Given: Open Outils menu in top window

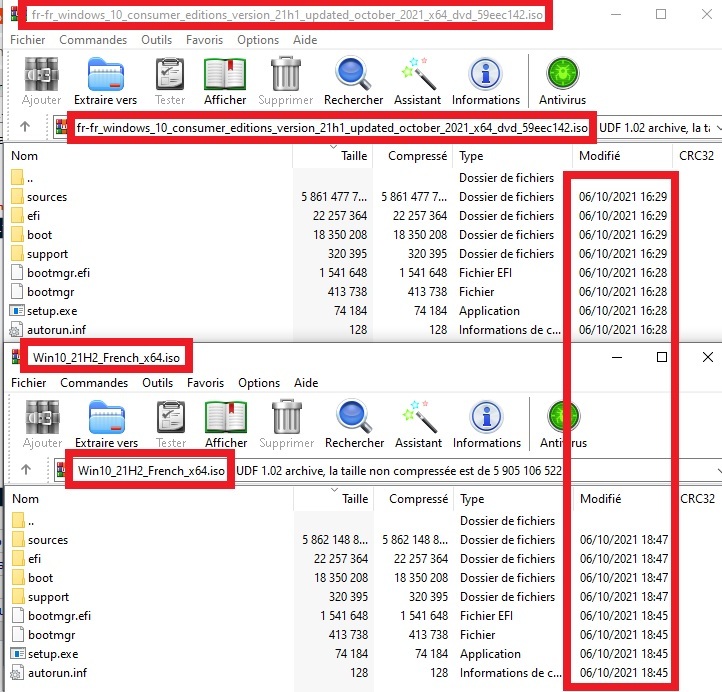Looking at the screenshot, I should (157, 40).
